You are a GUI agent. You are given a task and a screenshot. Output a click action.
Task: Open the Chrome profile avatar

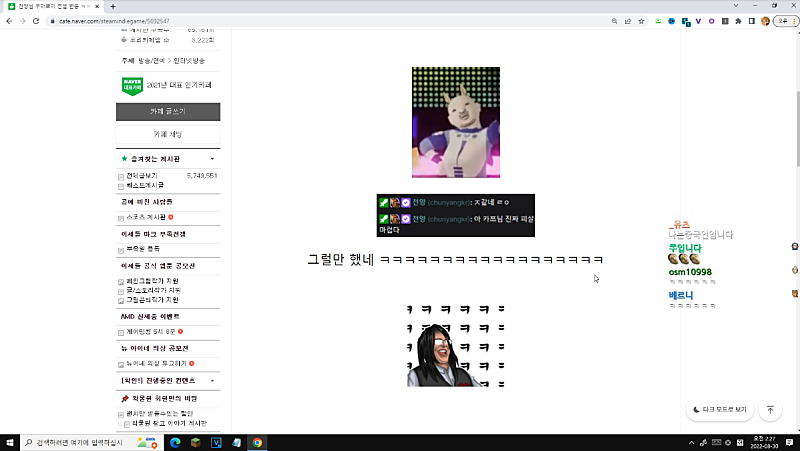pyautogui.click(x=765, y=21)
